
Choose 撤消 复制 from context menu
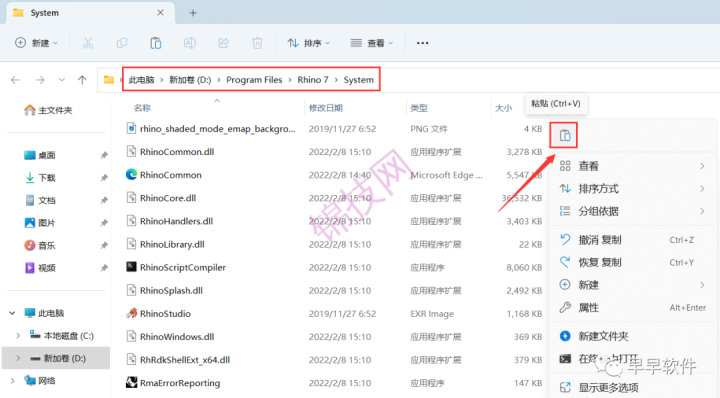[632, 240]
